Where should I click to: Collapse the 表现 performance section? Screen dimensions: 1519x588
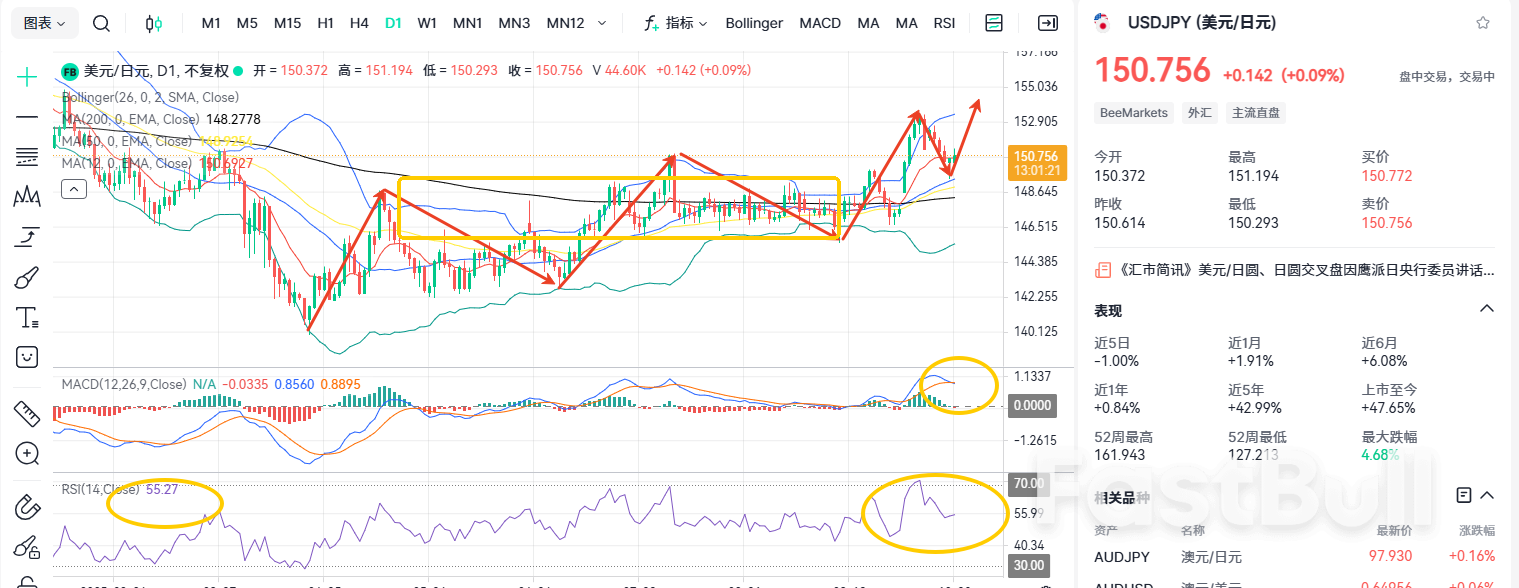click(x=1486, y=310)
